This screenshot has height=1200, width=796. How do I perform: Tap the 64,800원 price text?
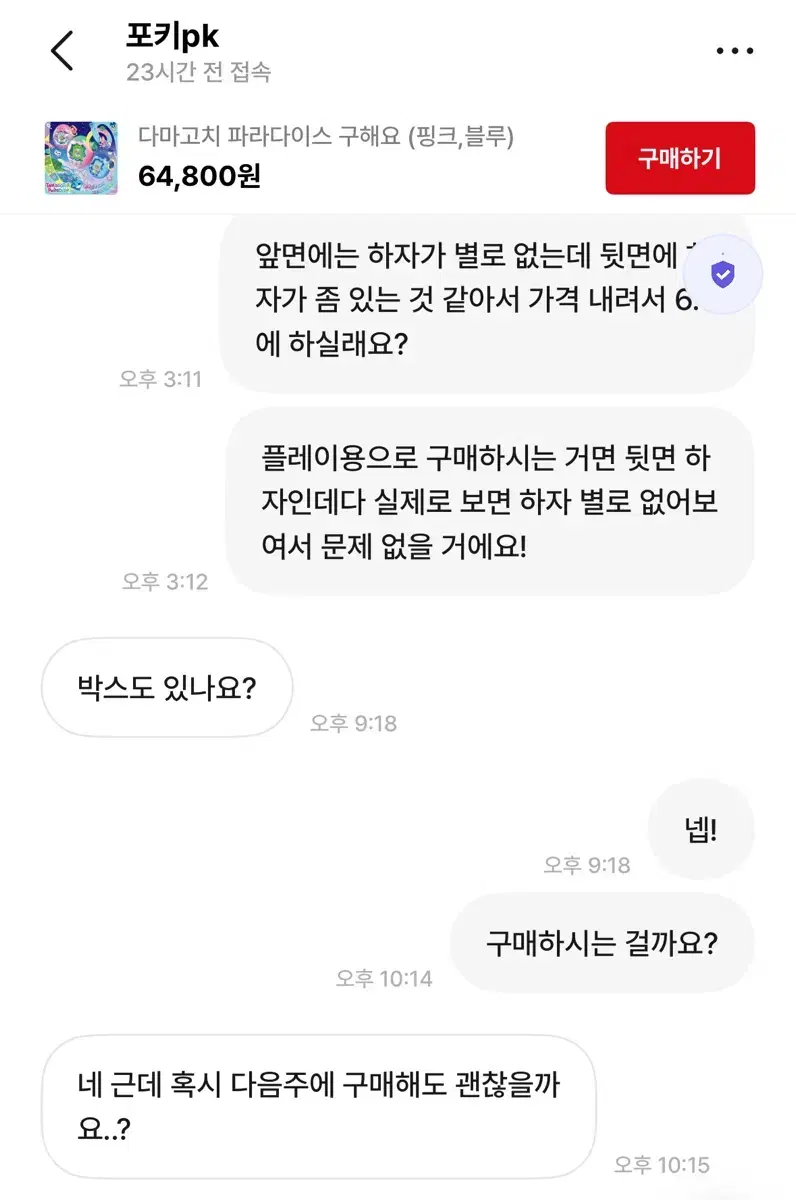[200, 177]
